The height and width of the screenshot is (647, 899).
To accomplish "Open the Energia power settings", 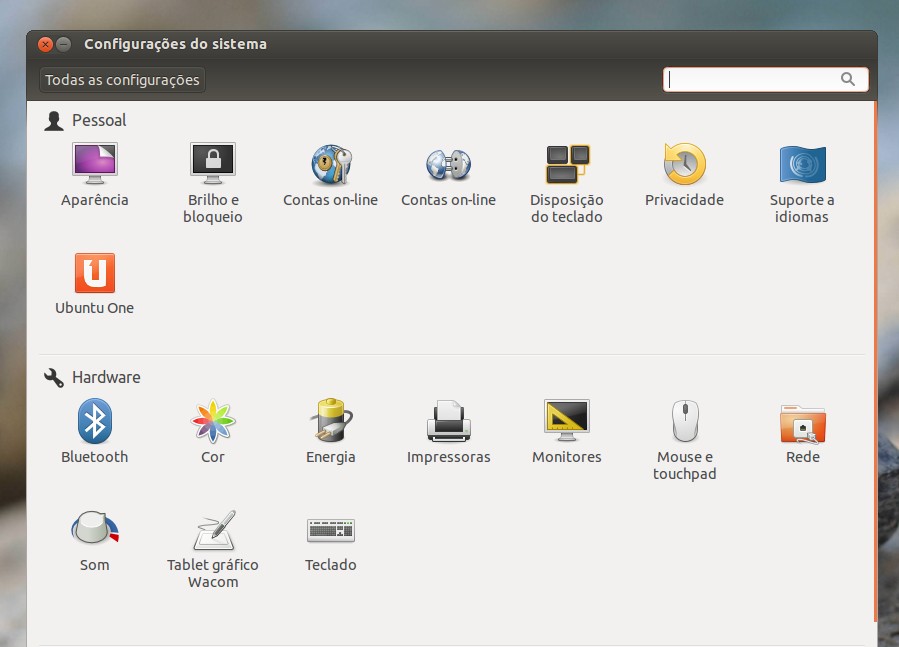I will (331, 421).
